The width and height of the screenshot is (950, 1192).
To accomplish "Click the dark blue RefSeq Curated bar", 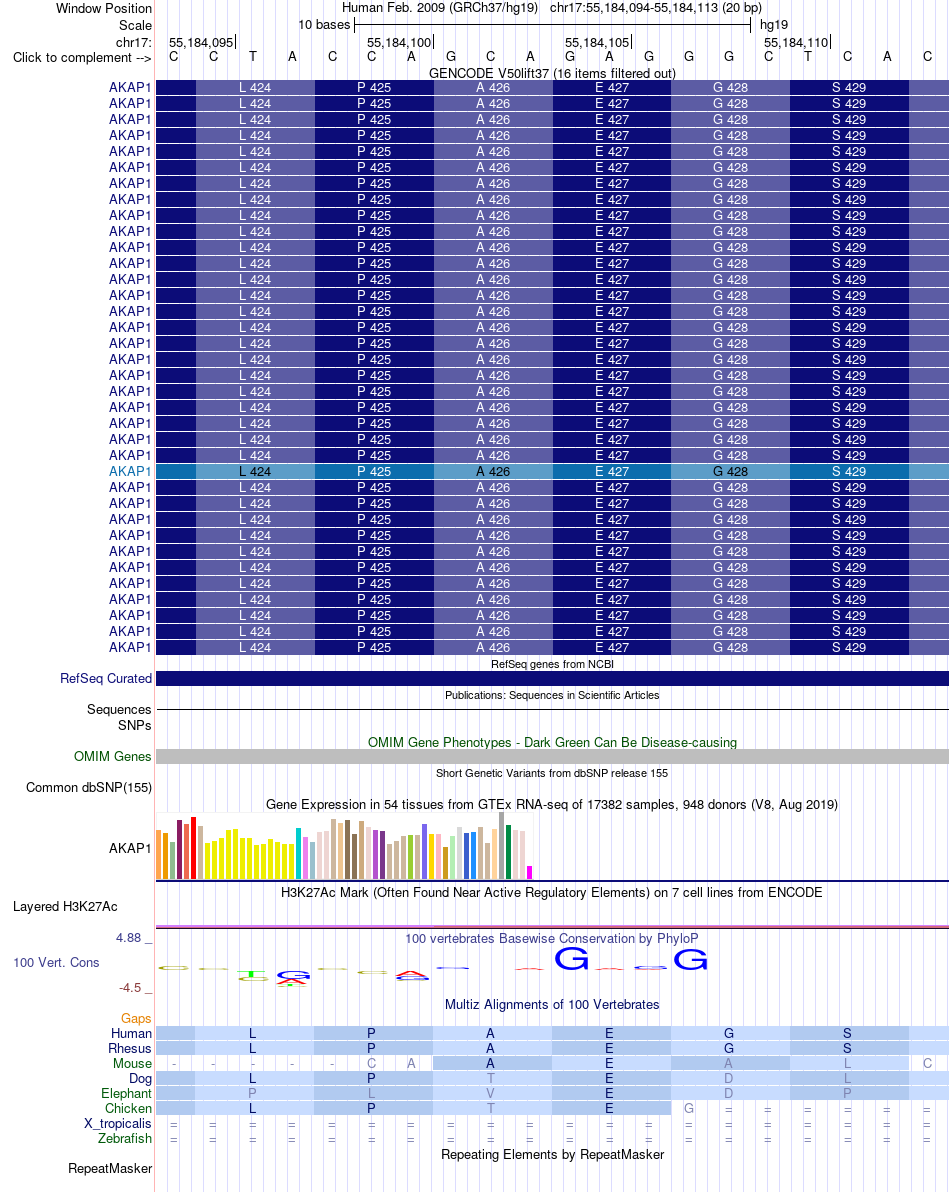I will [552, 679].
